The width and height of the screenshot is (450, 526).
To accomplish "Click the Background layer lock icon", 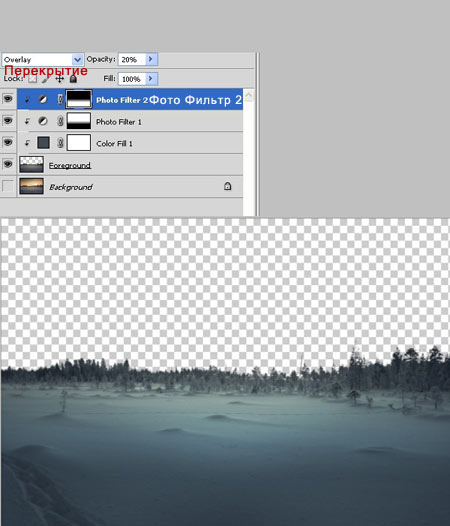I will click(x=228, y=186).
